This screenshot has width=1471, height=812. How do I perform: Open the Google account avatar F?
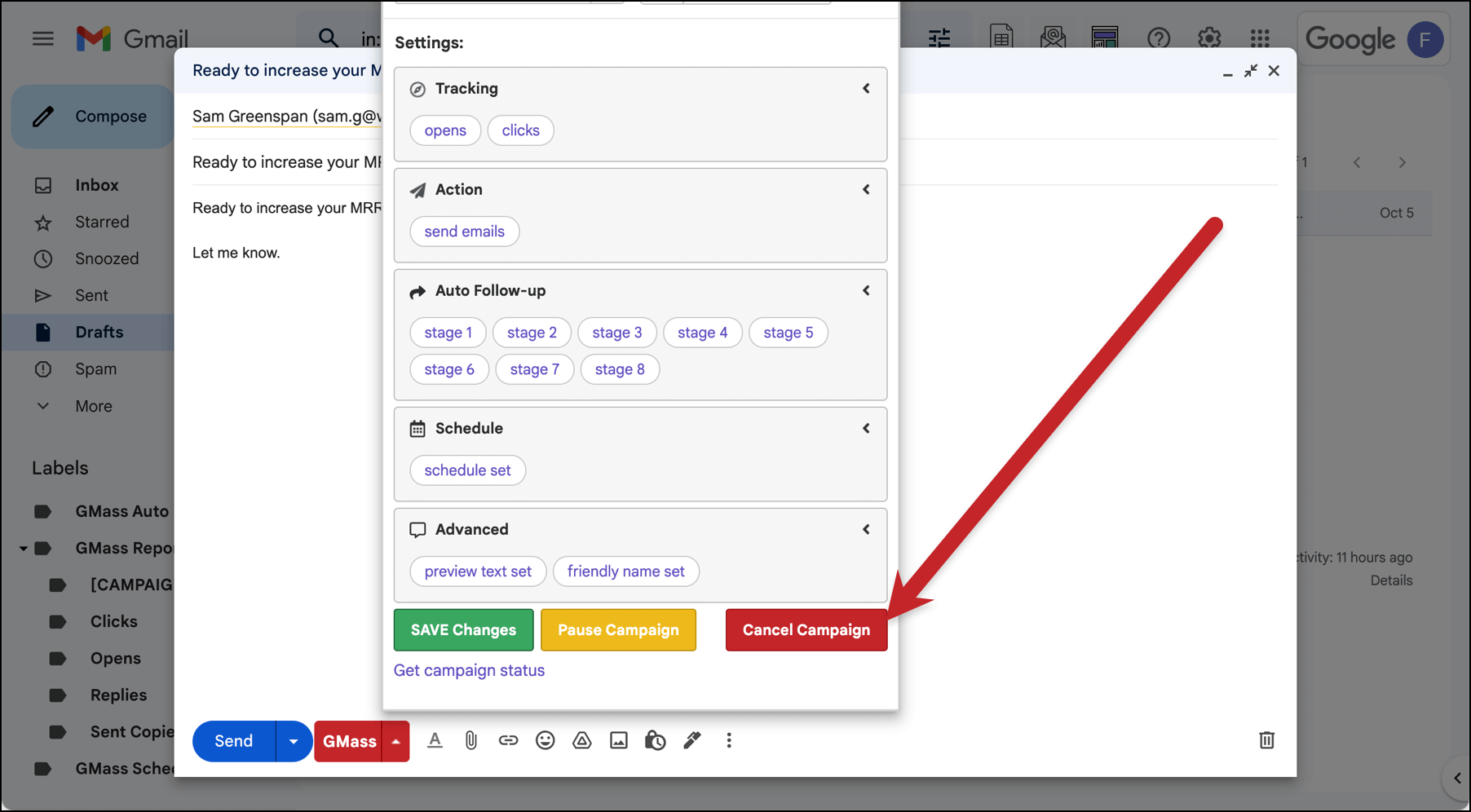click(x=1425, y=39)
